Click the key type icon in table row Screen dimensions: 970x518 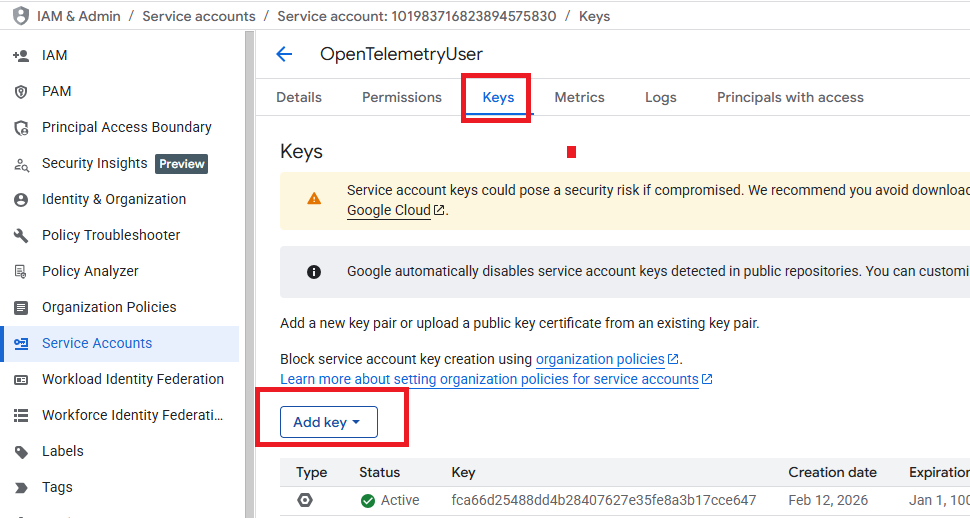[x=305, y=500]
